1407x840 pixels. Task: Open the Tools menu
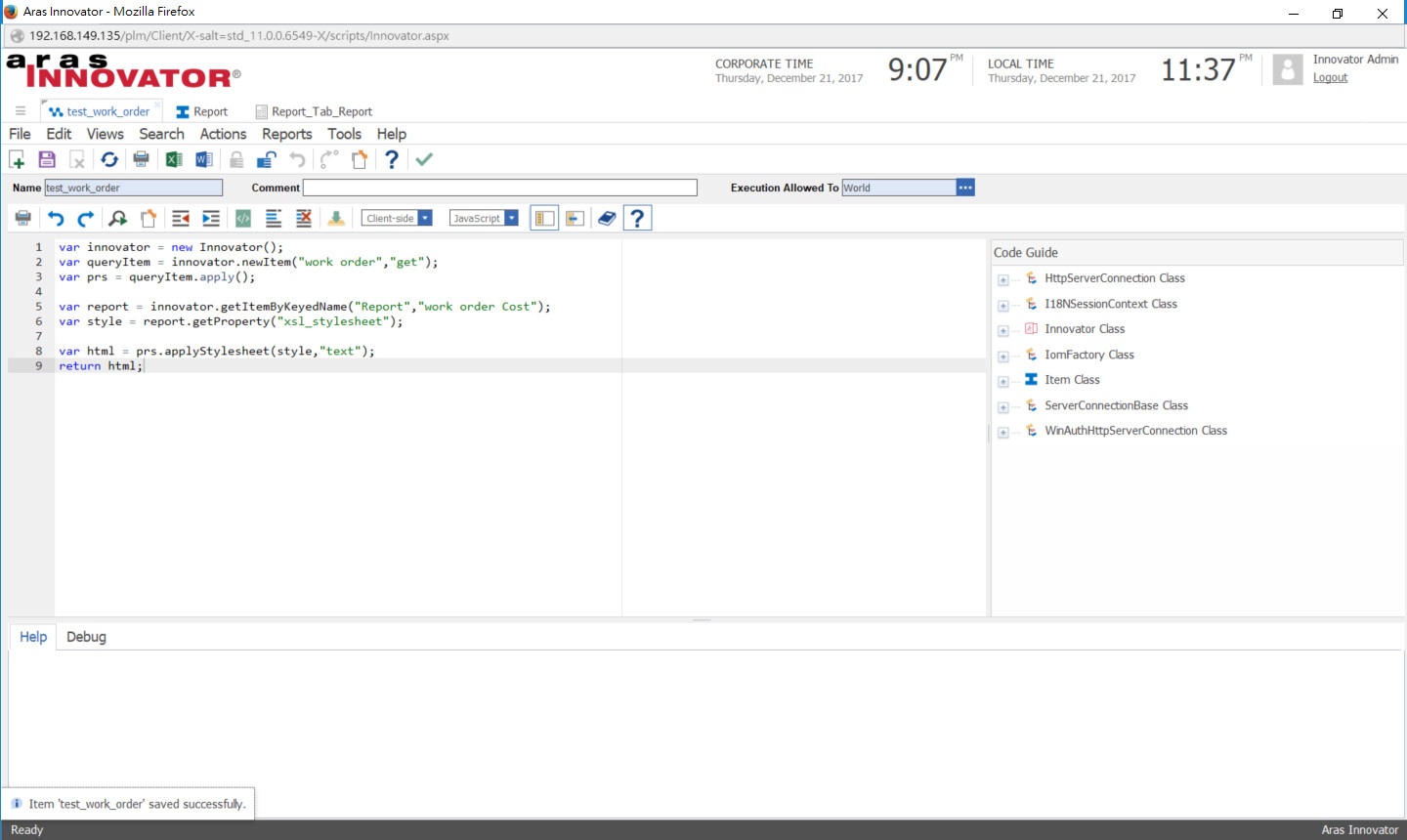tap(344, 134)
